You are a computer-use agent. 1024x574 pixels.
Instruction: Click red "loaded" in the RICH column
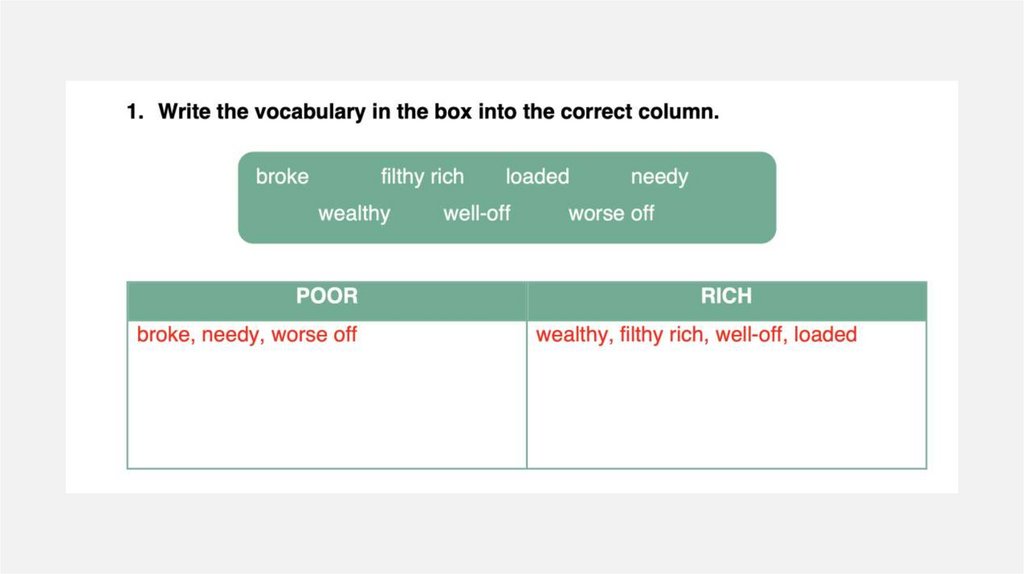825,335
